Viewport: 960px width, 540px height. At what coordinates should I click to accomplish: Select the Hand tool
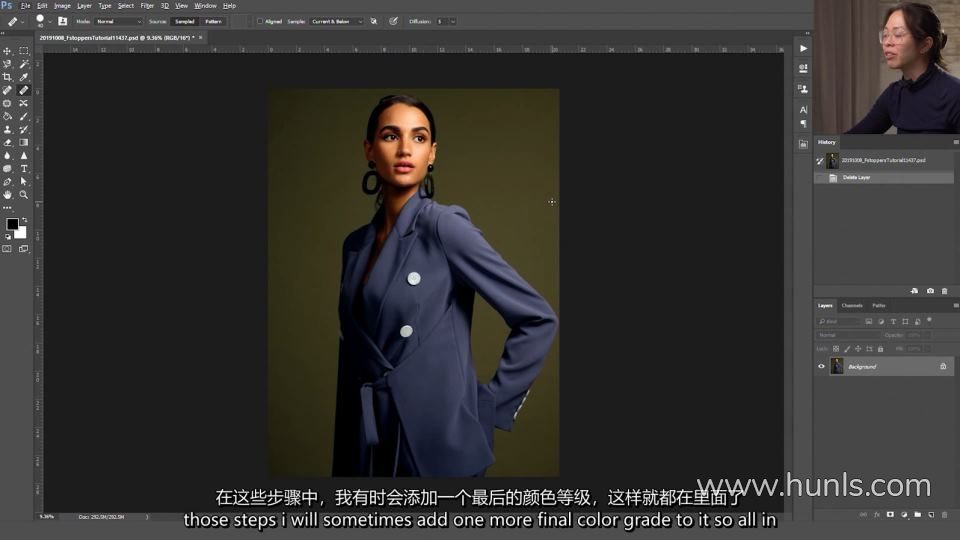[x=7, y=195]
